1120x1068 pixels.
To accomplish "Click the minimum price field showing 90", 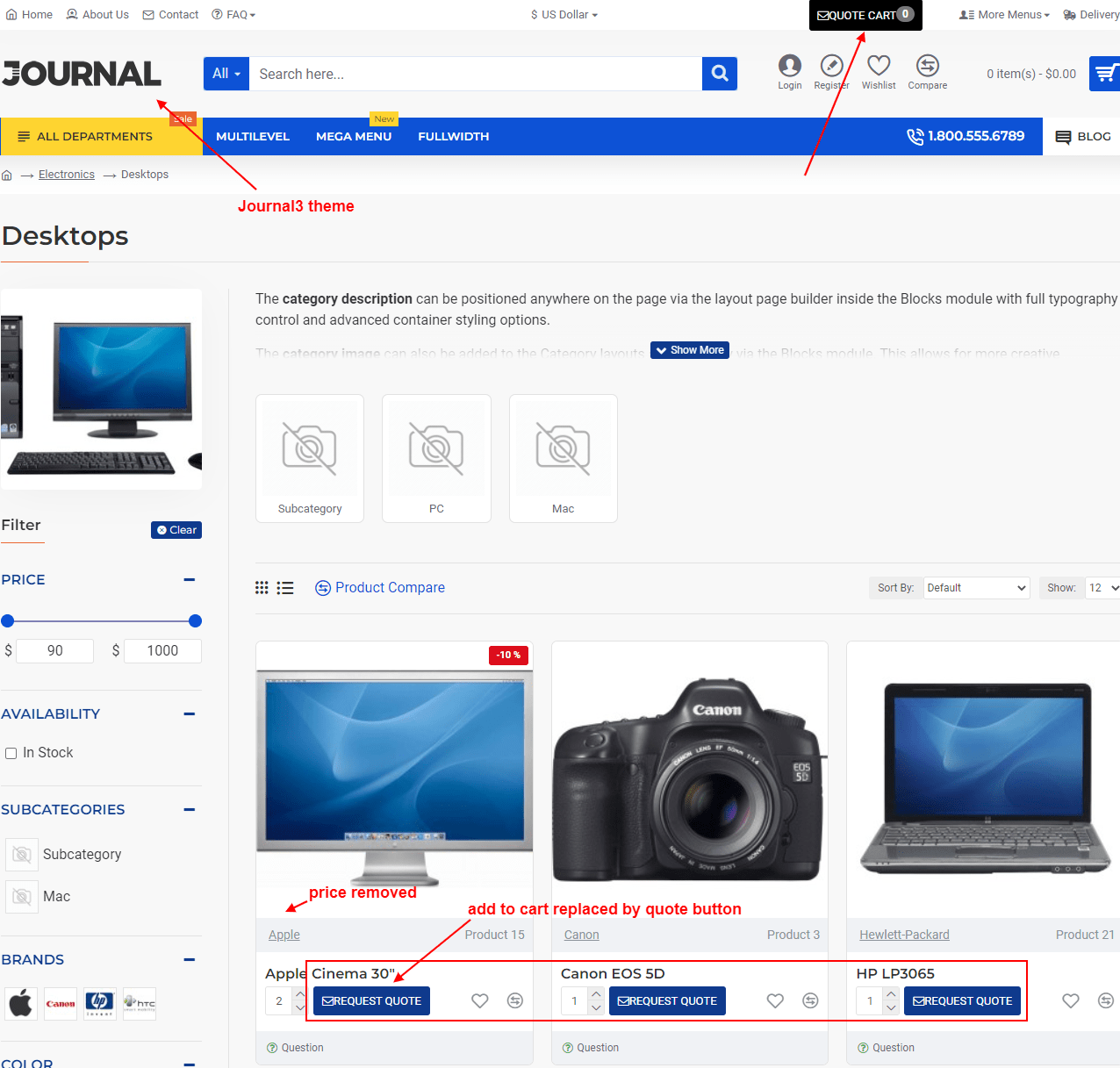I will click(x=55, y=651).
